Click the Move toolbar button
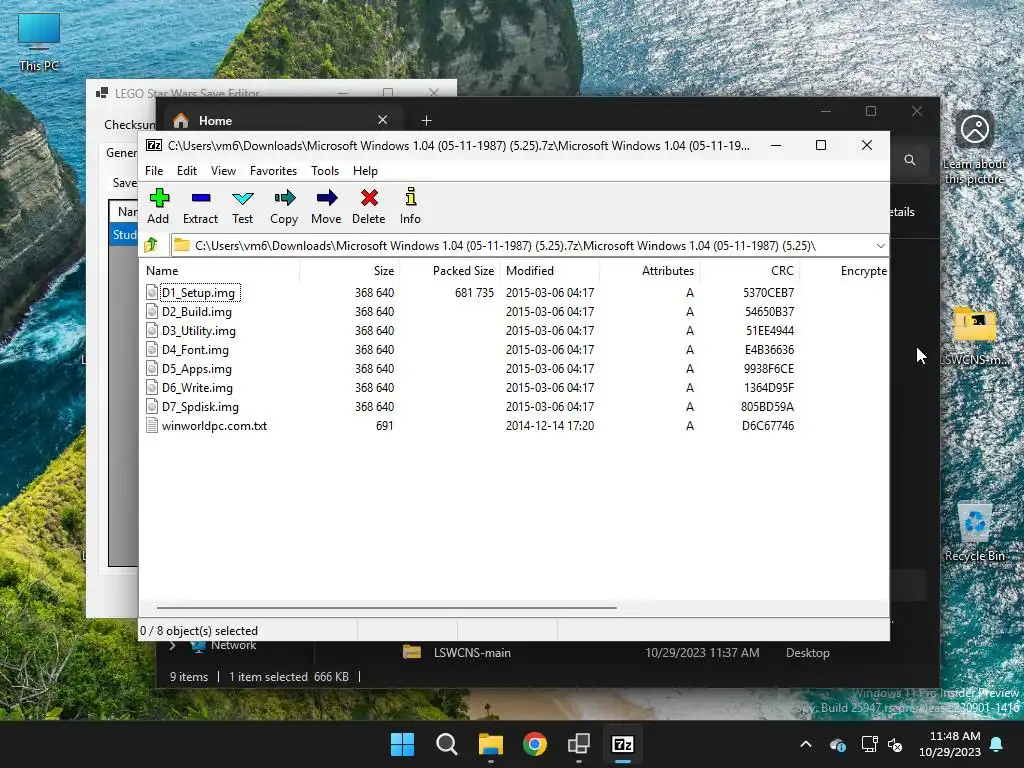 [x=326, y=206]
